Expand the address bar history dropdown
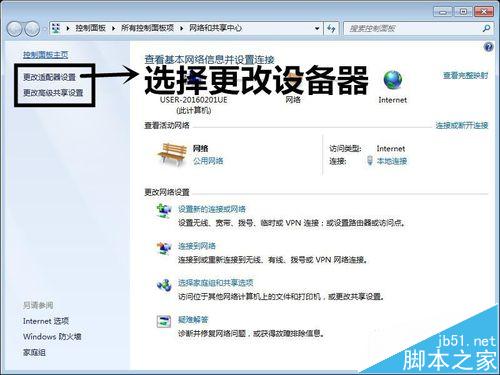The width and height of the screenshot is (500, 375). [x=317, y=29]
